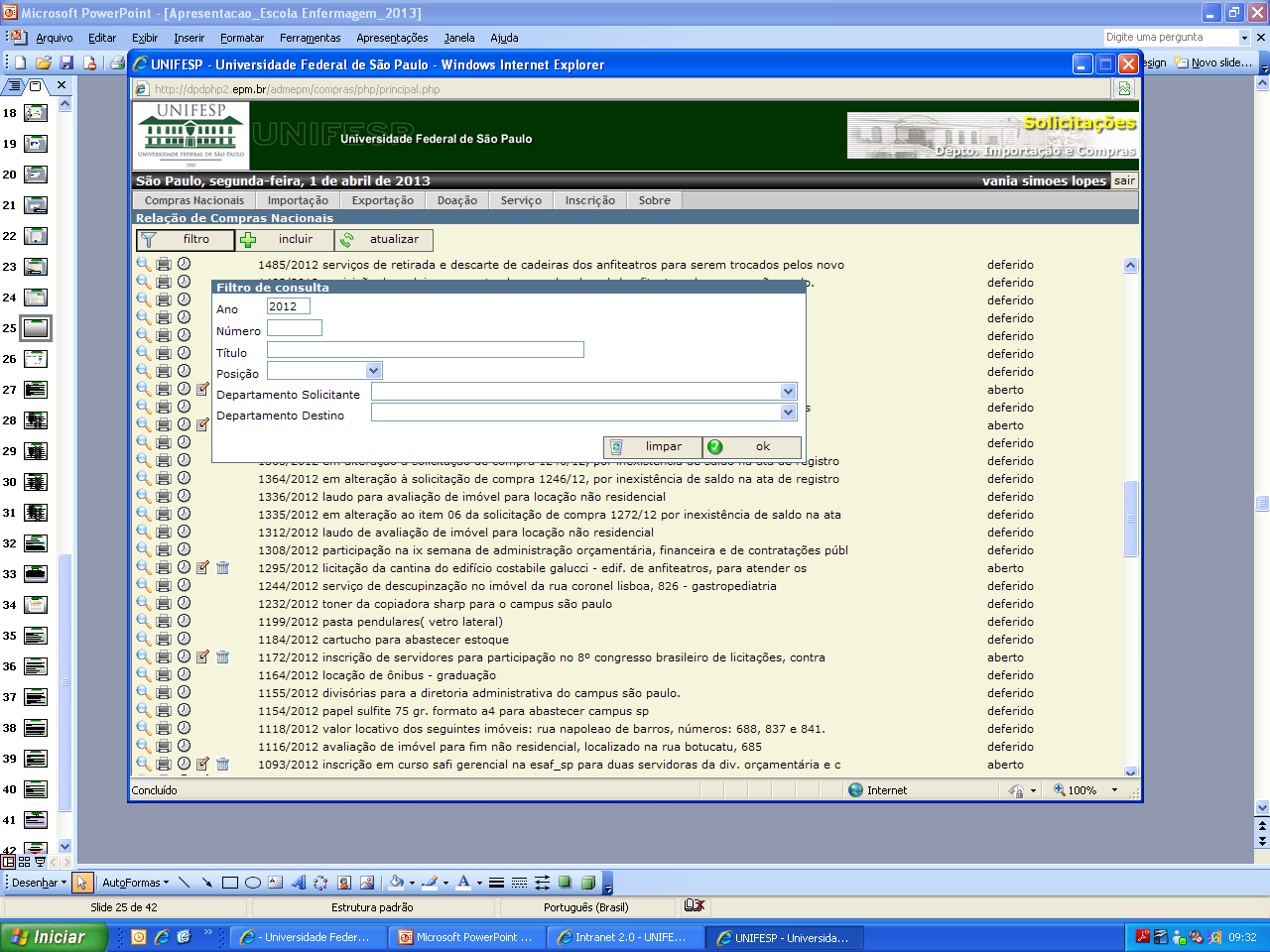The width and height of the screenshot is (1270, 952).
Task: Click the Iniciar start button
Action: 53,937
